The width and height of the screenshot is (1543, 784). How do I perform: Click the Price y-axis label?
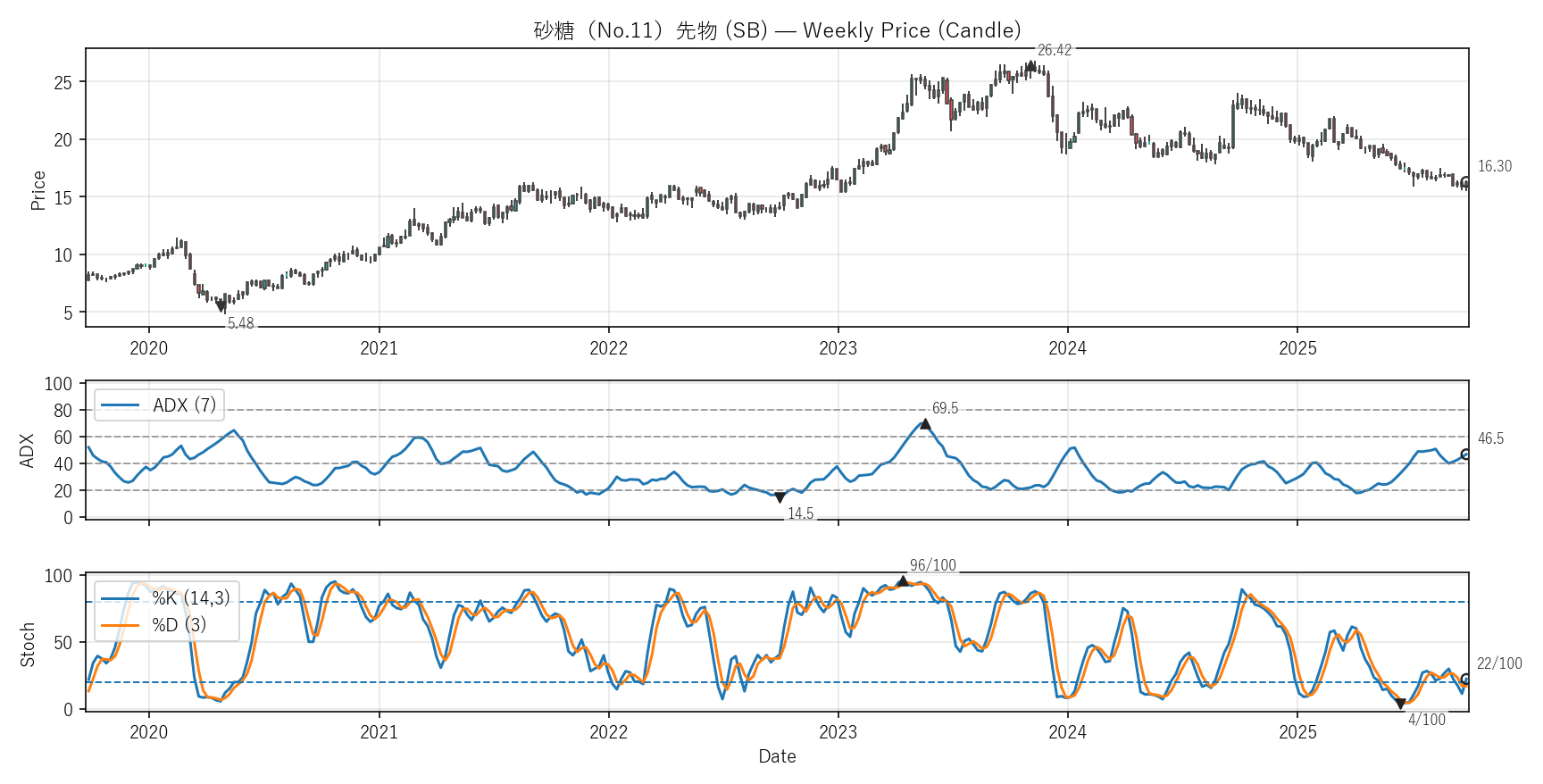[x=38, y=190]
